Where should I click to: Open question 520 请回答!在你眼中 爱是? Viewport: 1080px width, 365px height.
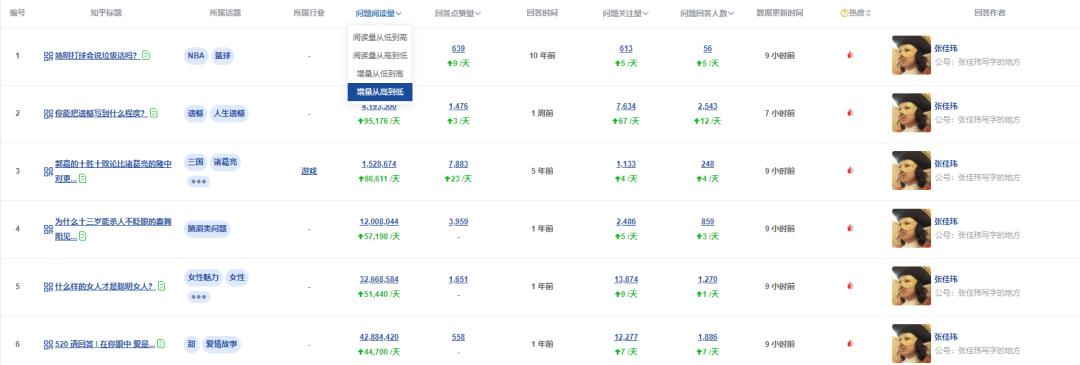click(105, 344)
